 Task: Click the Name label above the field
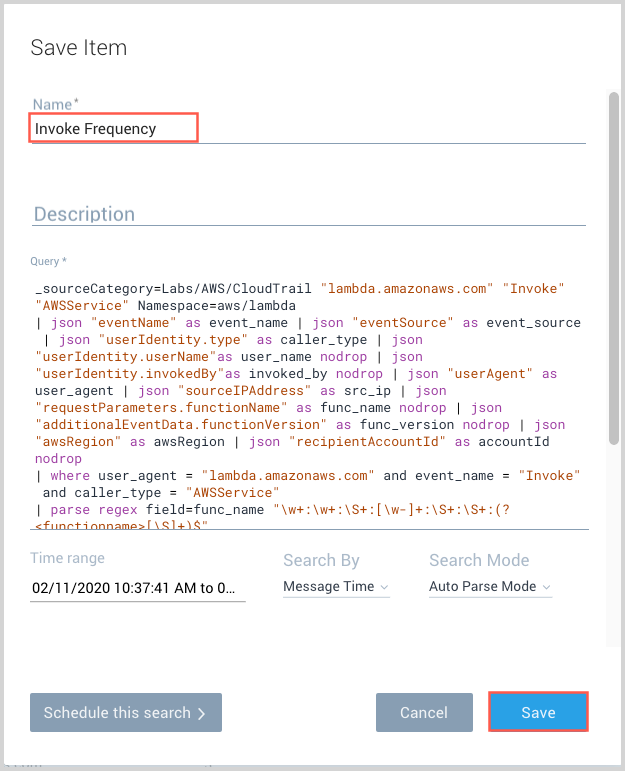(55, 104)
